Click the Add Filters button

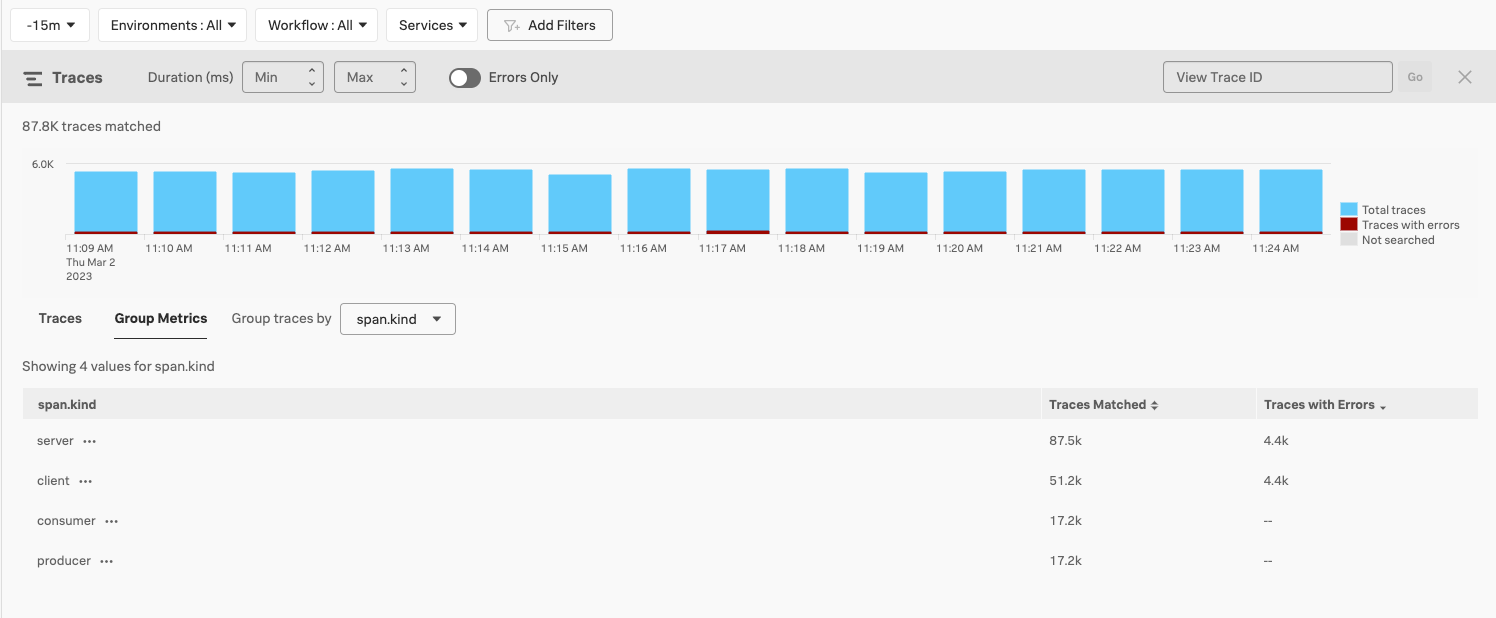click(550, 25)
